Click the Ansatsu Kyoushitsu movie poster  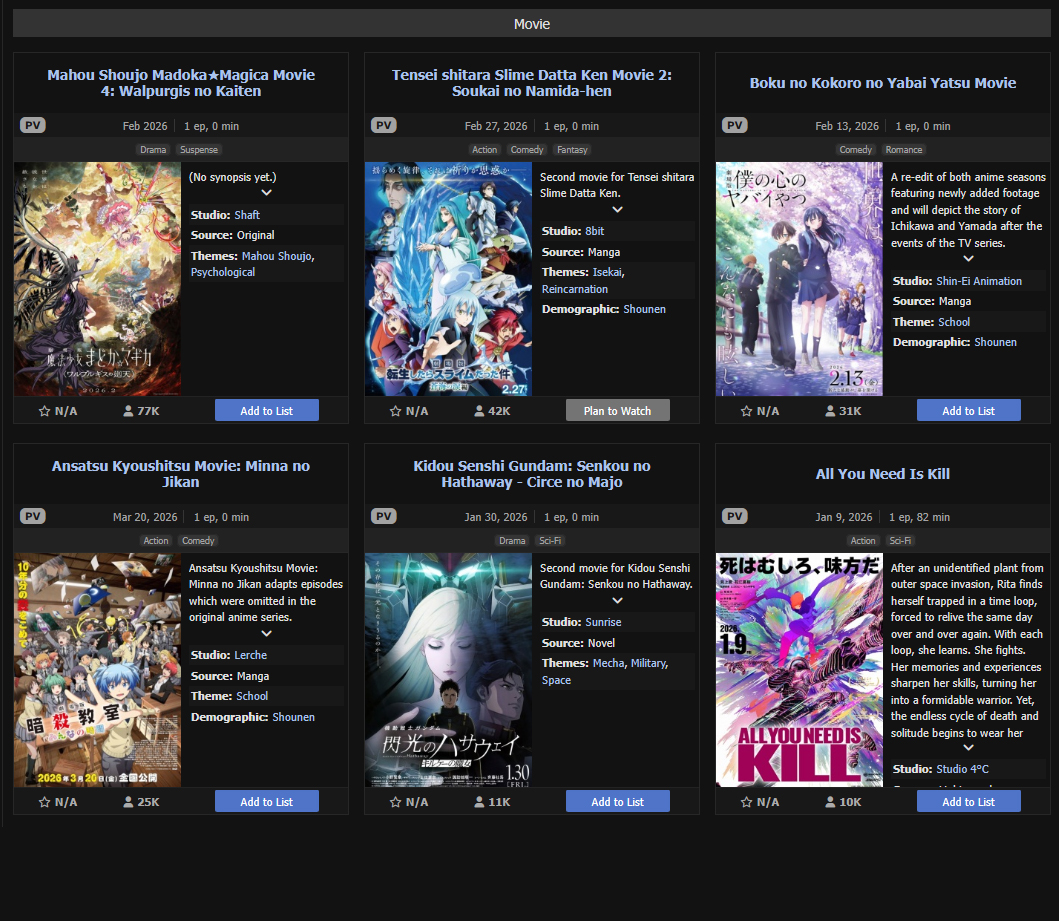(97, 670)
